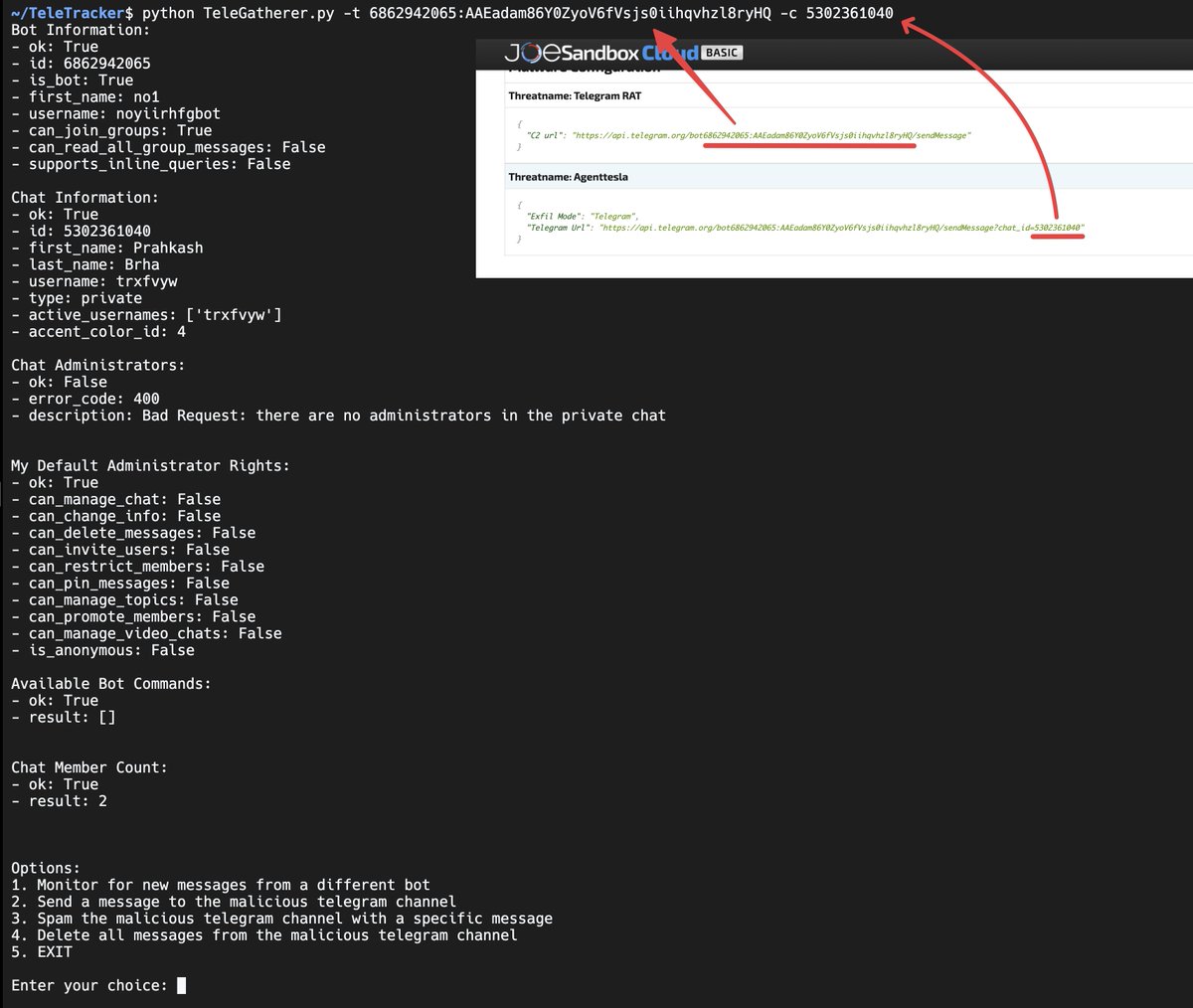Click the "can_promote_members: False" line

pyautogui.click(x=133, y=617)
